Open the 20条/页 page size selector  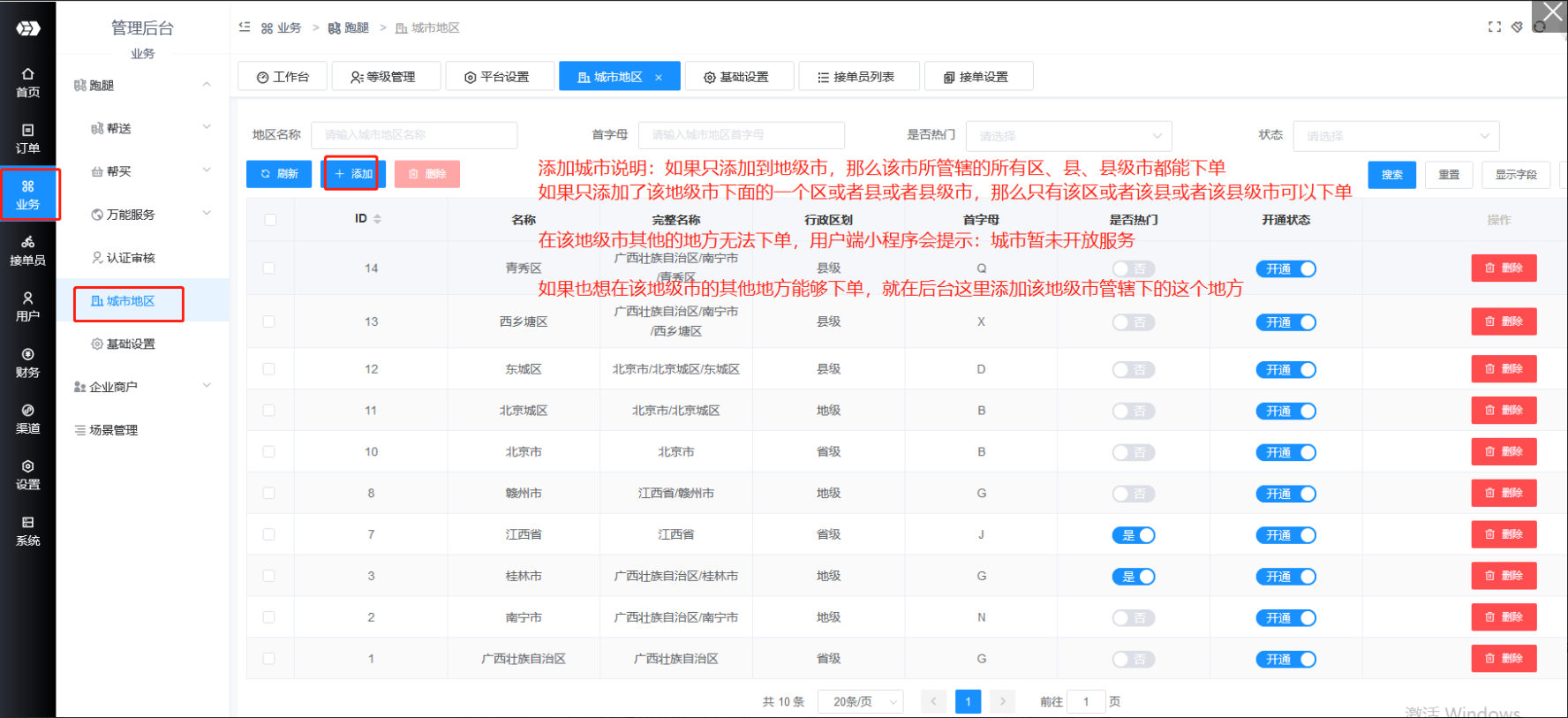tap(860, 702)
